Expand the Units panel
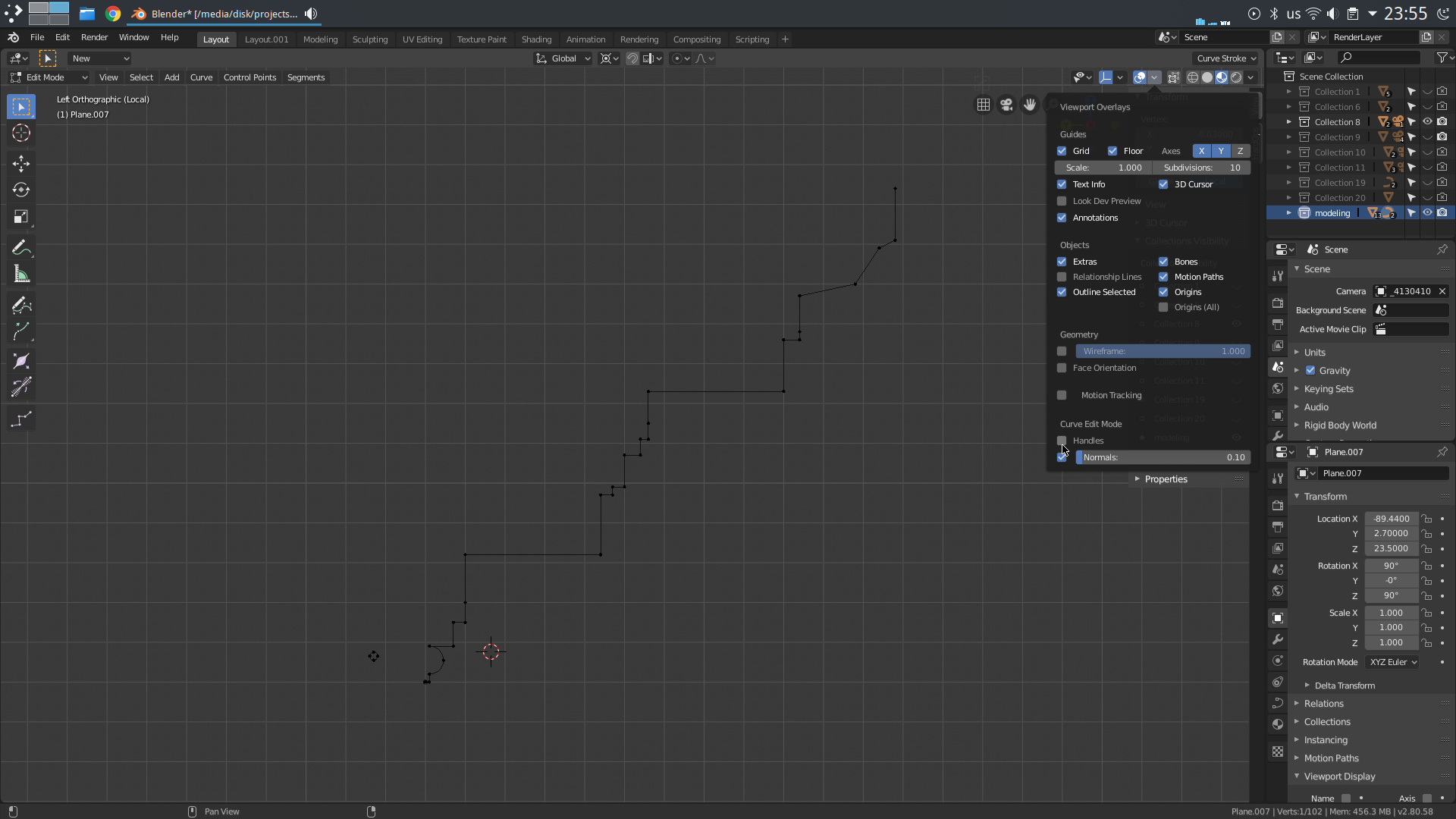1456x819 pixels. 1314,353
